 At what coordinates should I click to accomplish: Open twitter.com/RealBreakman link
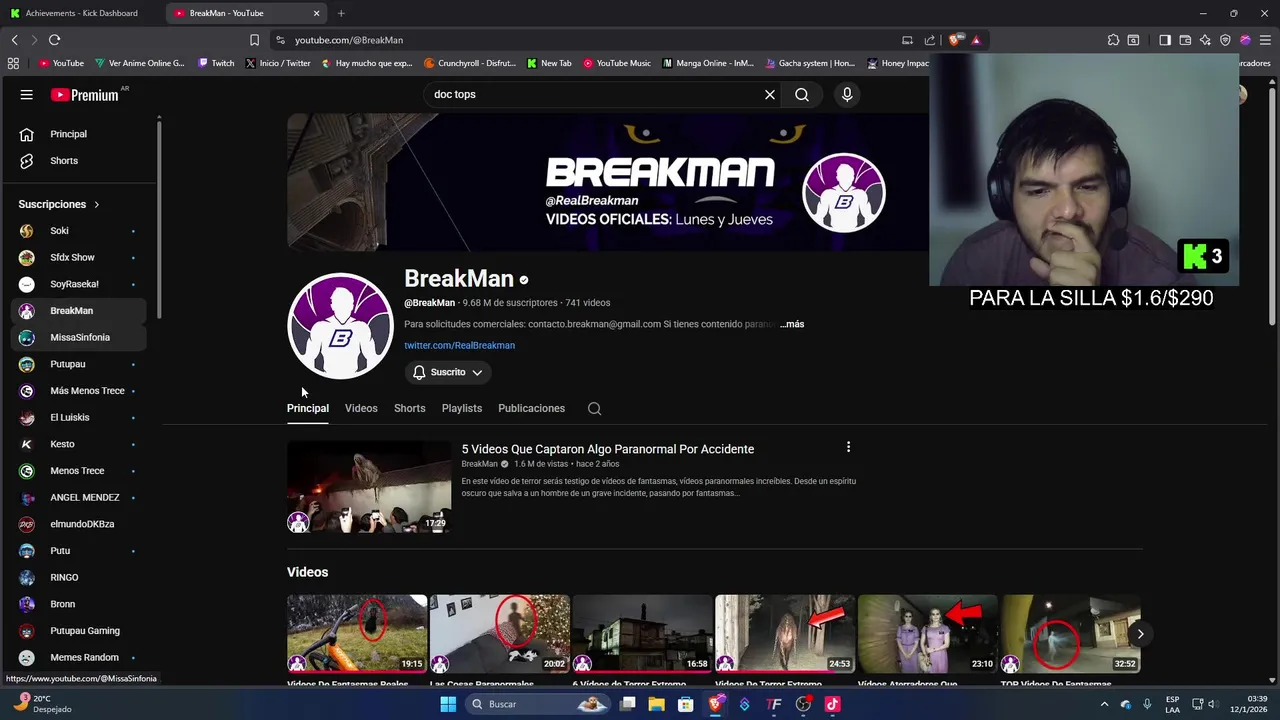tap(459, 345)
